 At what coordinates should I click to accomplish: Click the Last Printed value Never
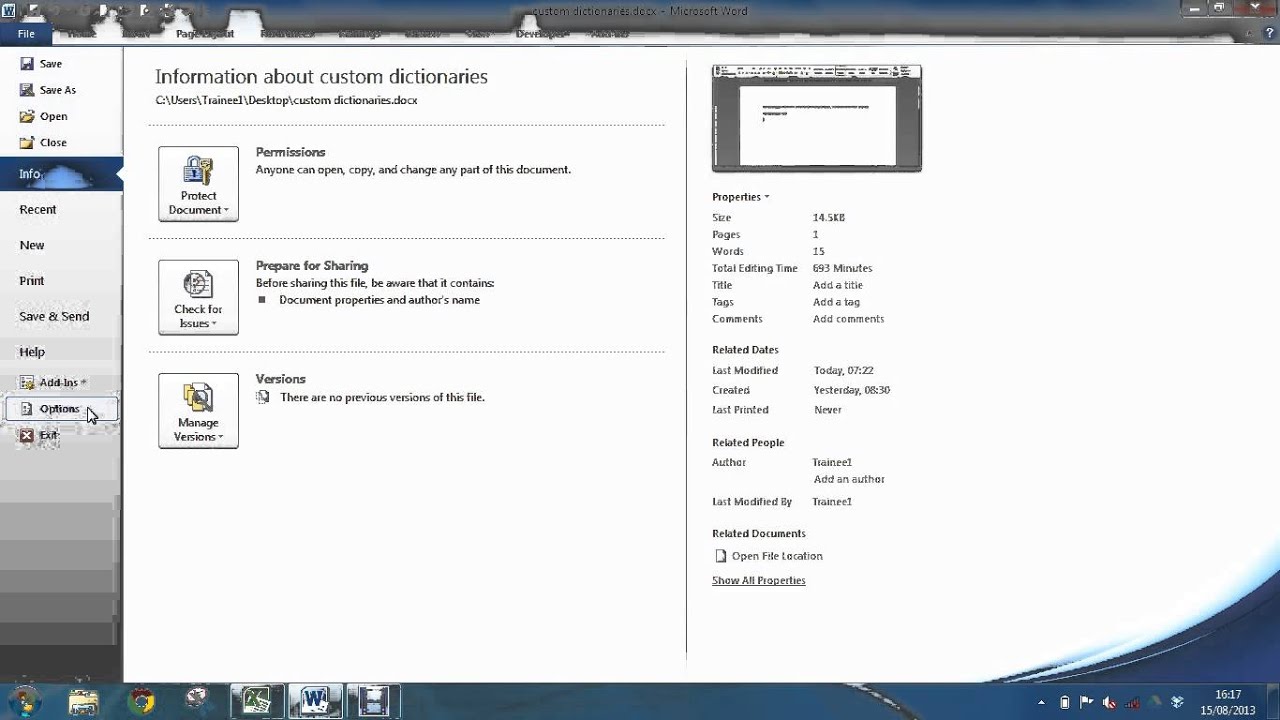click(x=828, y=410)
